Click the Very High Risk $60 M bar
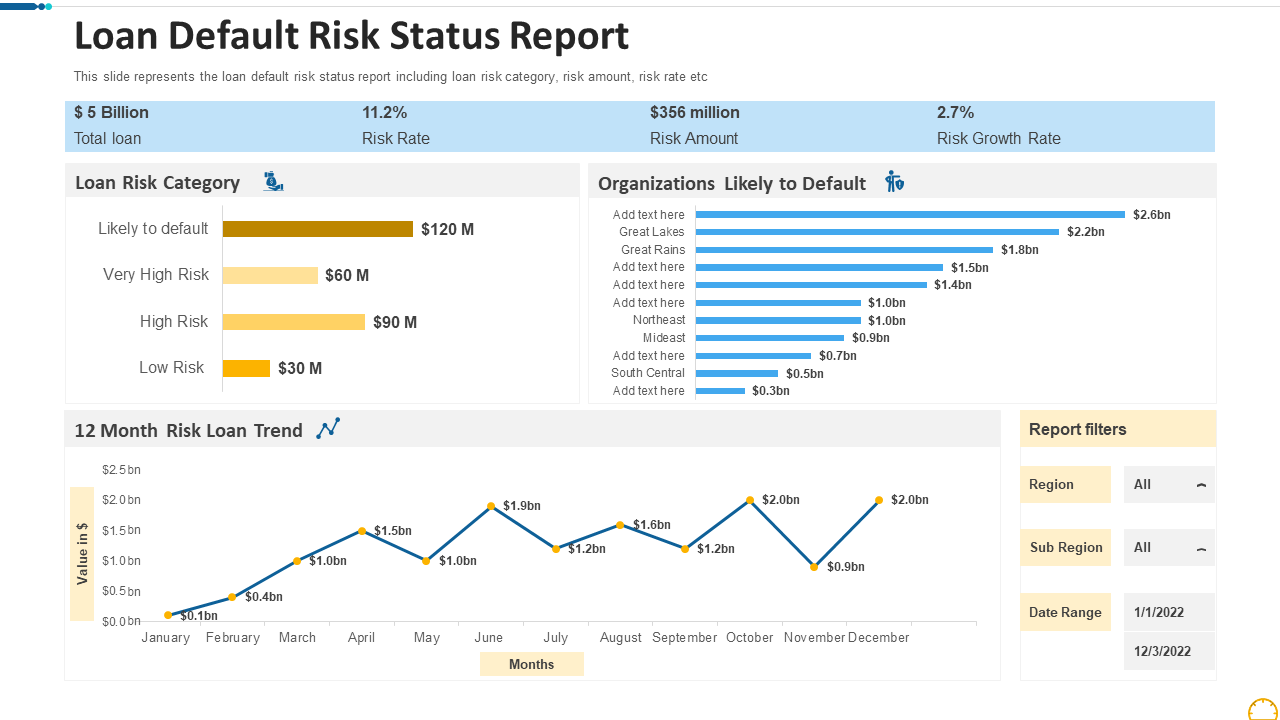Viewport: 1280px width, 720px height. click(270, 275)
